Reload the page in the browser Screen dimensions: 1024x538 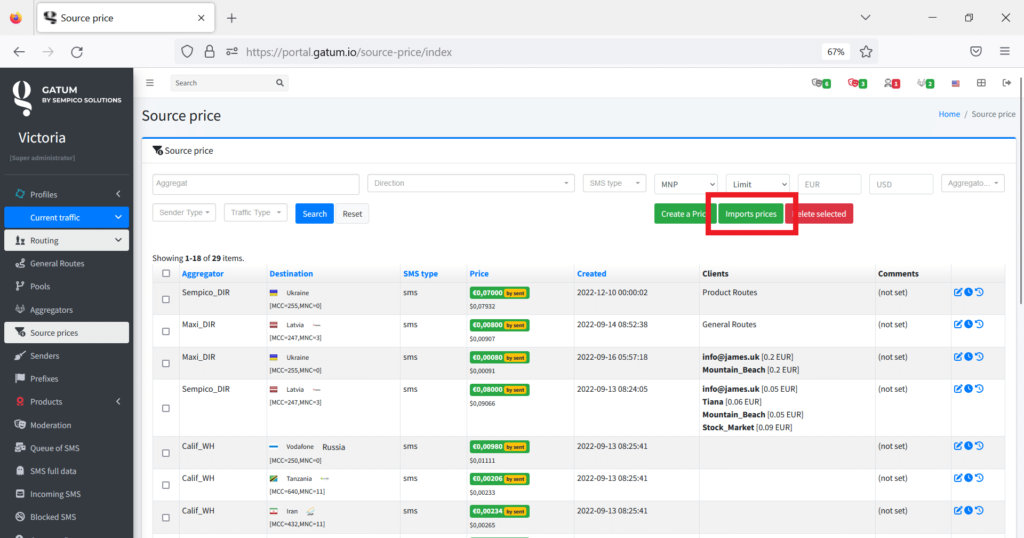coord(77,51)
